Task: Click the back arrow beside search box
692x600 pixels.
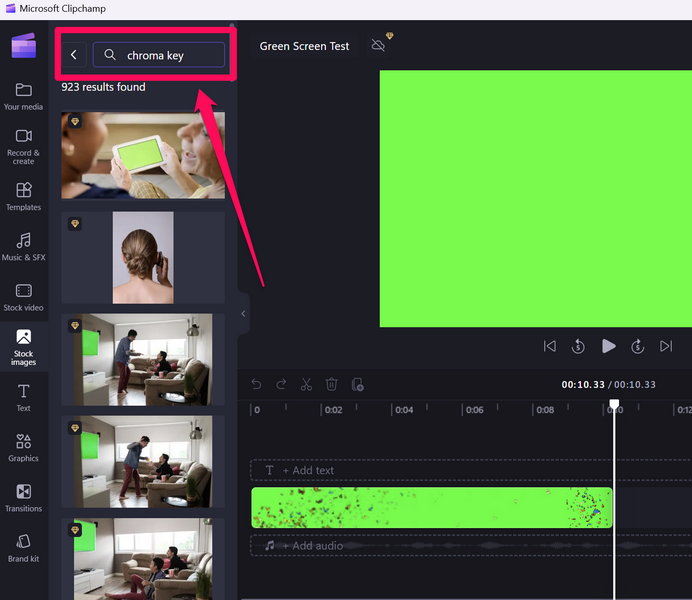Action: [74, 55]
